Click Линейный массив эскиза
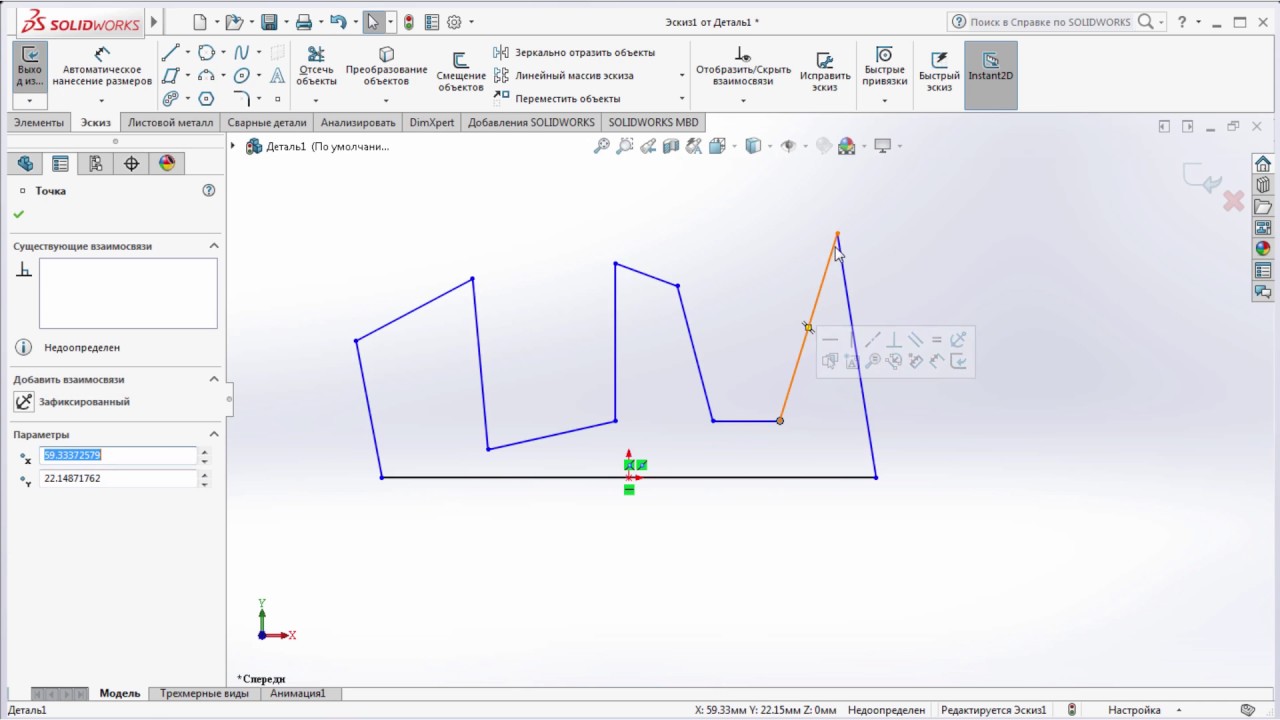This screenshot has height=720, width=1280. (564, 75)
